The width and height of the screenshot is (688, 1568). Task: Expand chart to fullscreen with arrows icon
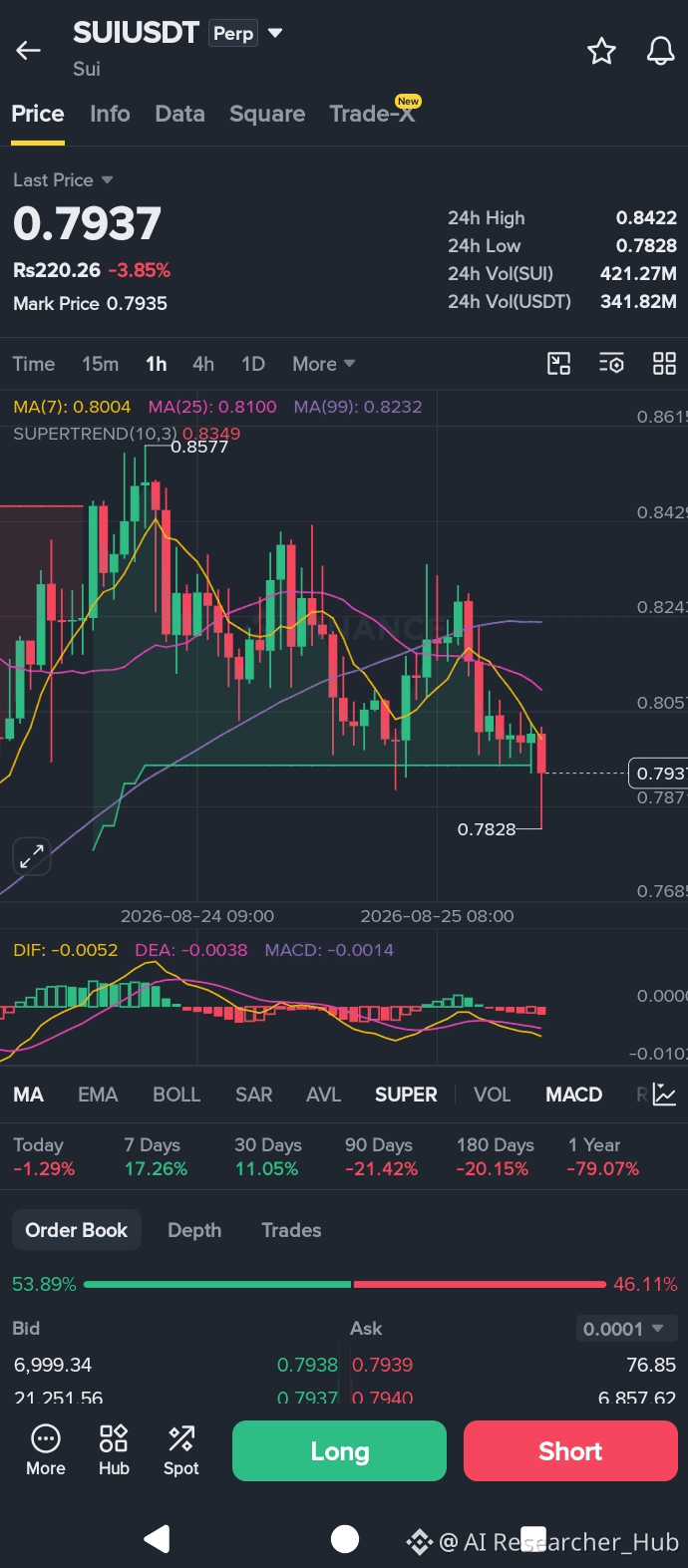click(x=32, y=856)
